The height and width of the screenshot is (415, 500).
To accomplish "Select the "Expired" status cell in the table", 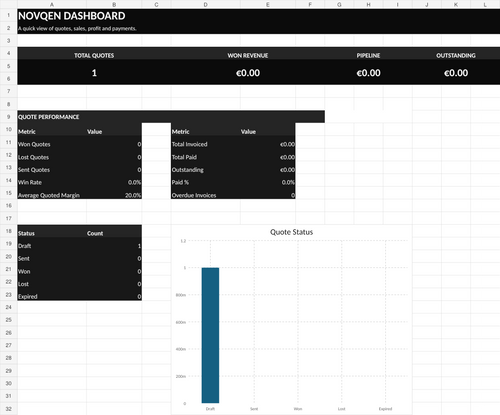I will pyautogui.click(x=28, y=297).
